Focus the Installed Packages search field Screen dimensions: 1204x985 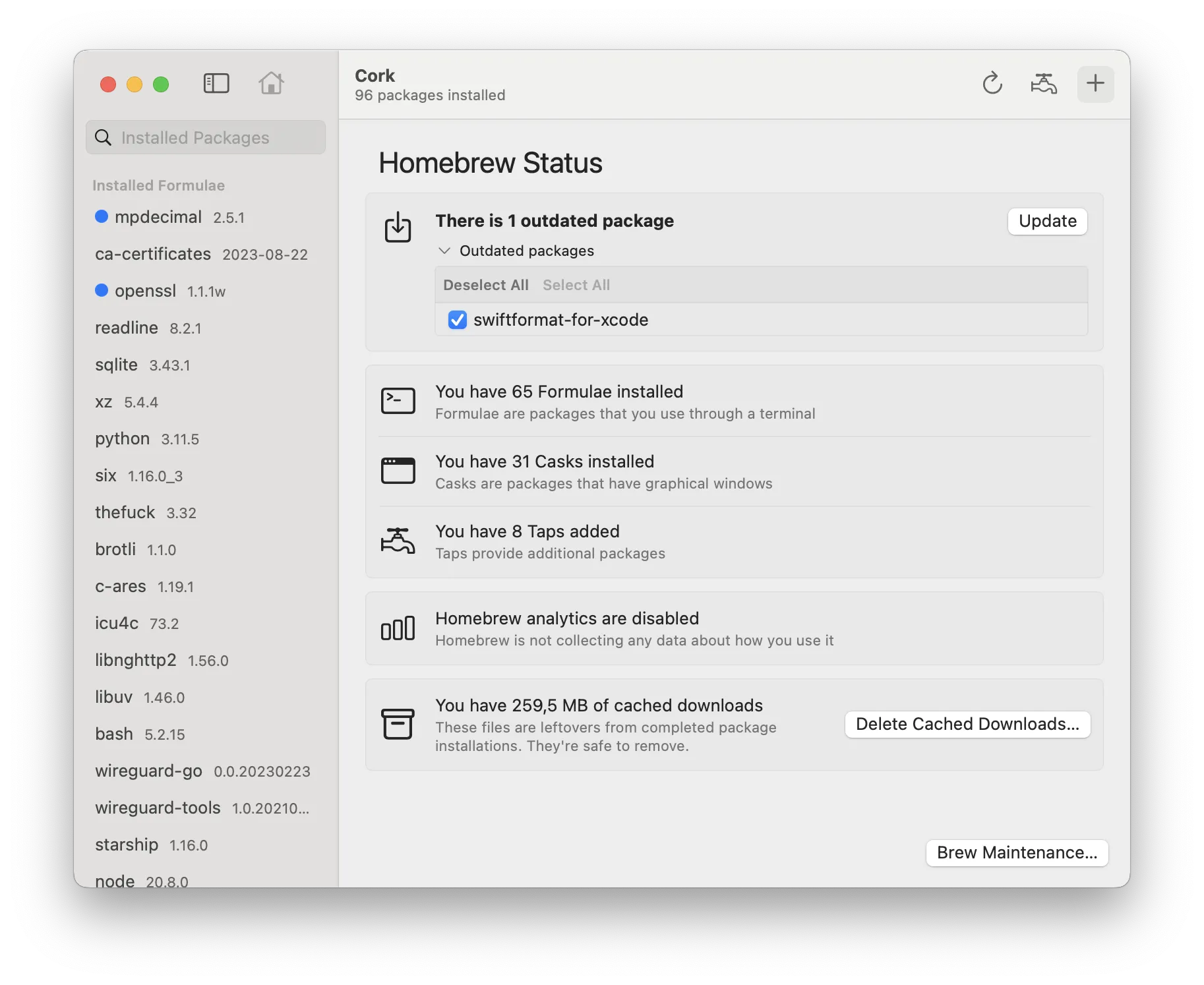(206, 137)
